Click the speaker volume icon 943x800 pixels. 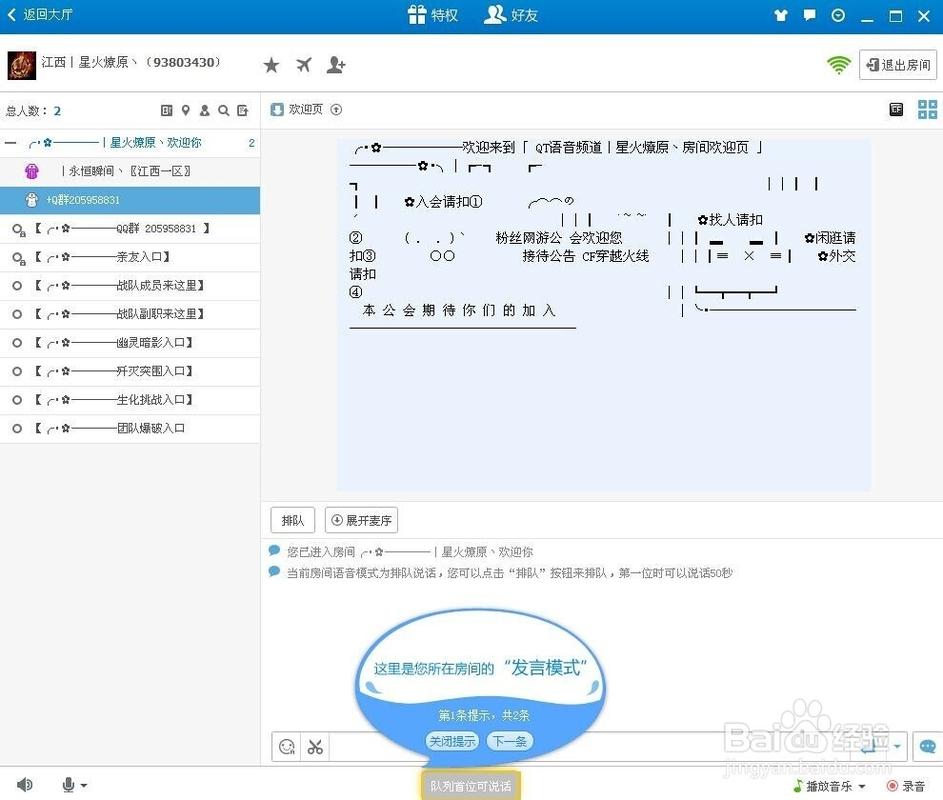(x=24, y=785)
